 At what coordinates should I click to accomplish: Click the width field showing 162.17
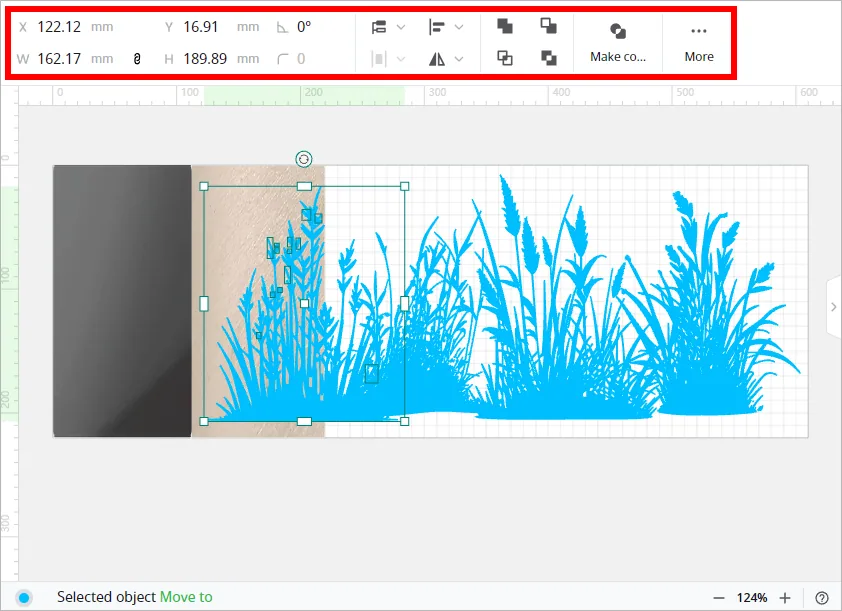59,59
